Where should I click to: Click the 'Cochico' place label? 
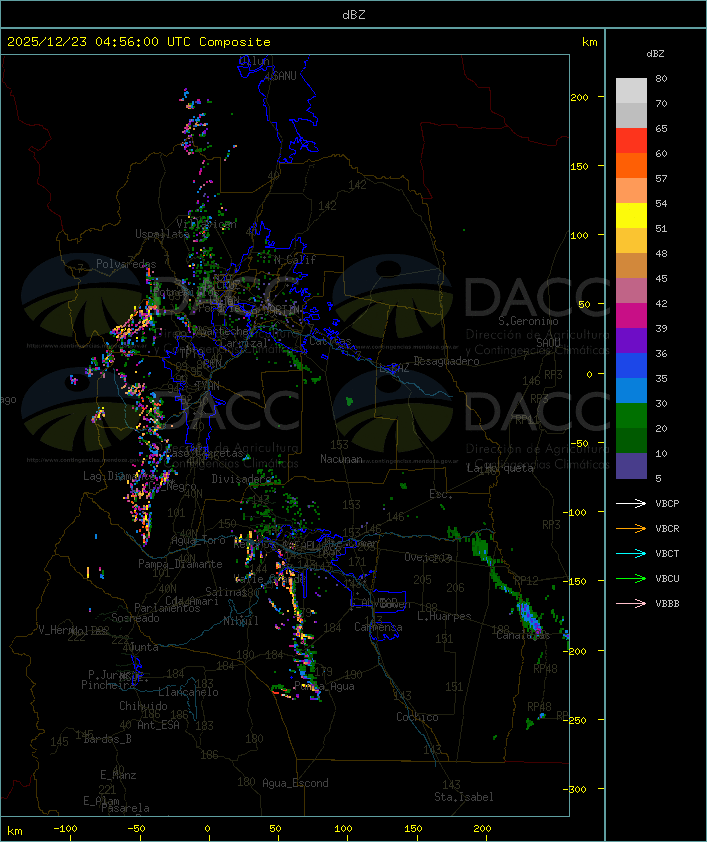tap(417, 717)
